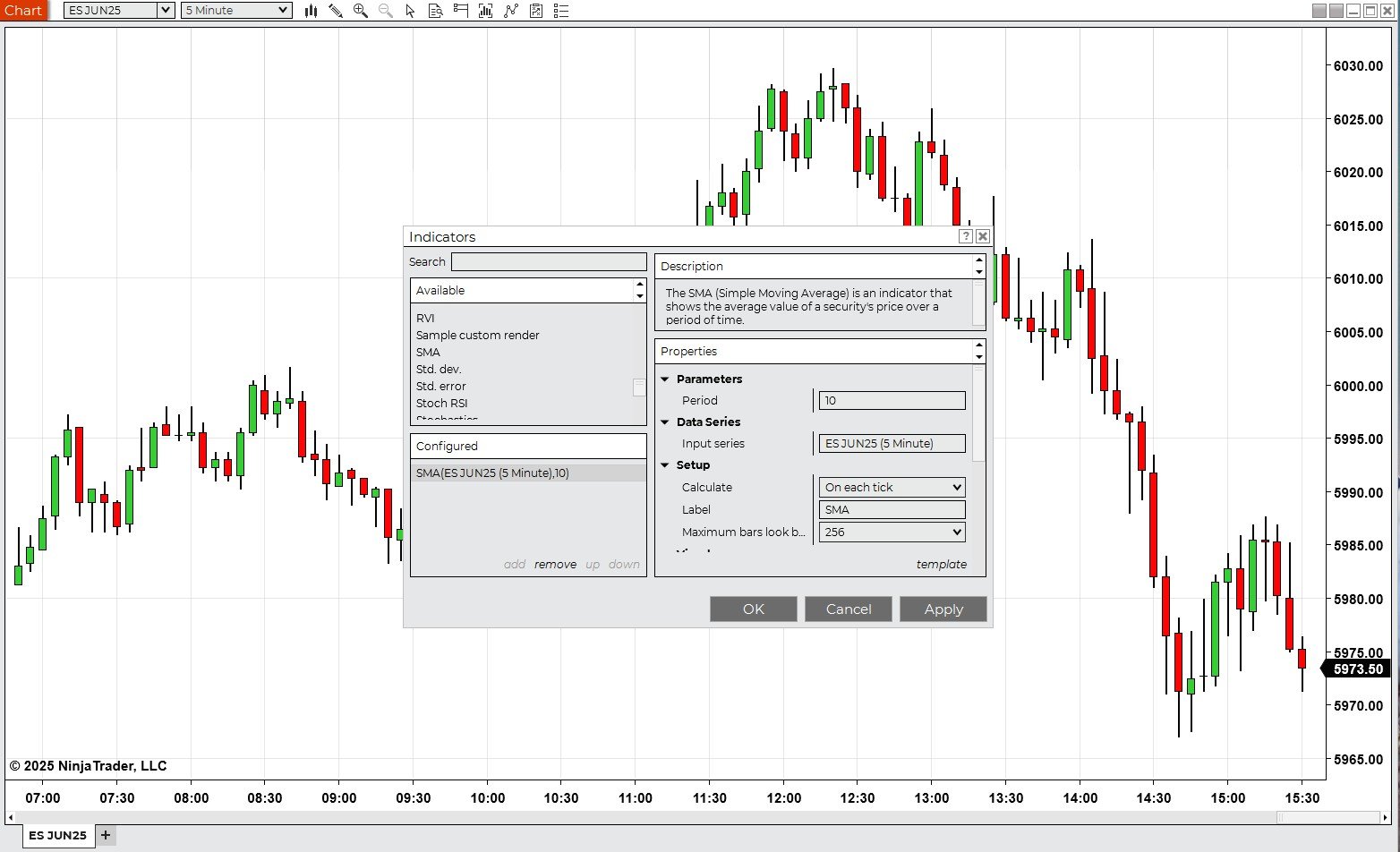Open the Strategies toolbar icon
Image resolution: width=1400 pixels, height=852 pixels.
coord(536,11)
